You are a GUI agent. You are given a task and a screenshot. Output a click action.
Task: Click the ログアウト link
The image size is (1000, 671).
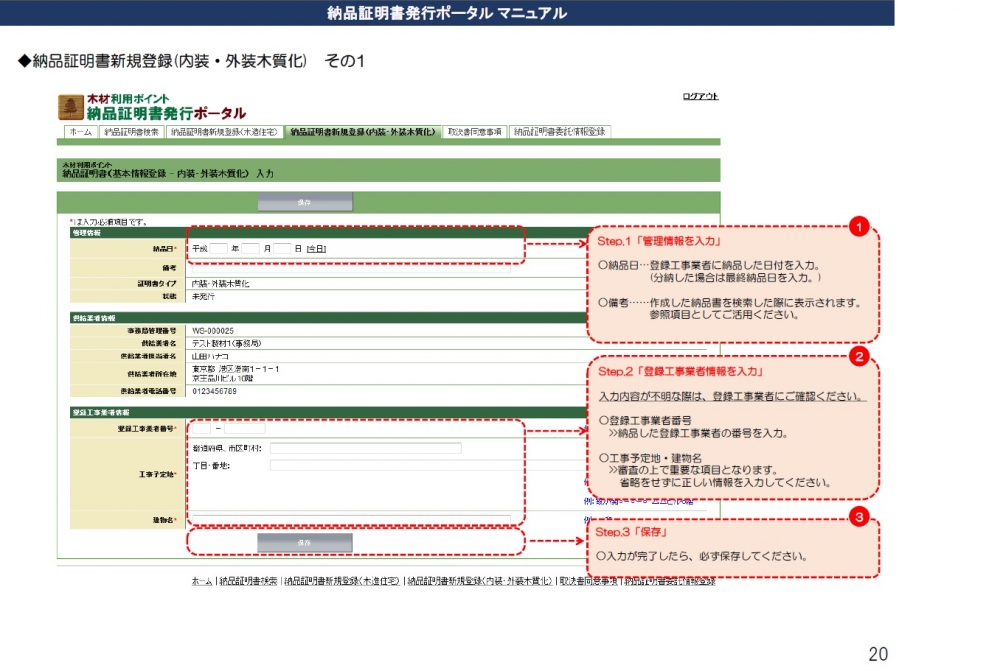[x=700, y=96]
